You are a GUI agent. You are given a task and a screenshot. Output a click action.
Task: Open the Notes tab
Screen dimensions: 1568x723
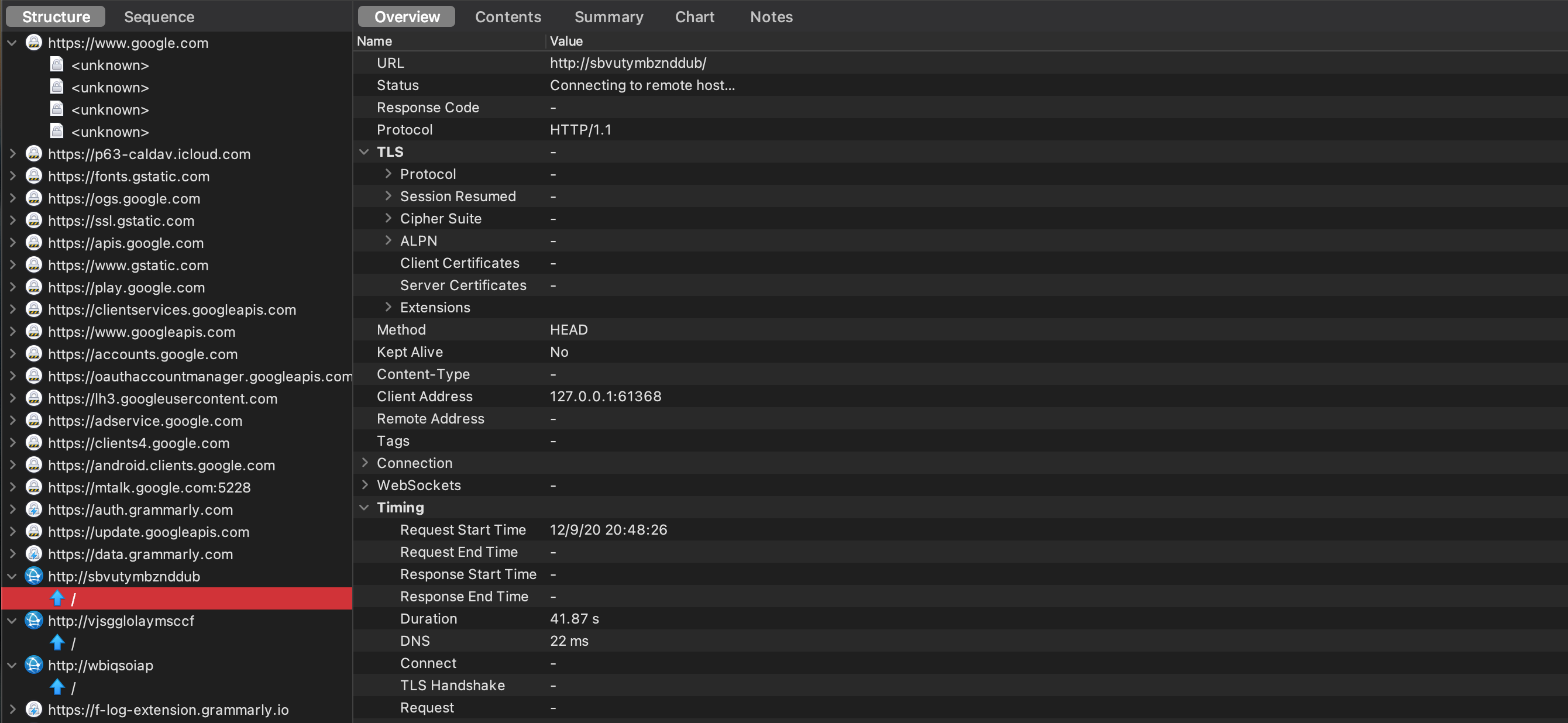pyautogui.click(x=771, y=16)
